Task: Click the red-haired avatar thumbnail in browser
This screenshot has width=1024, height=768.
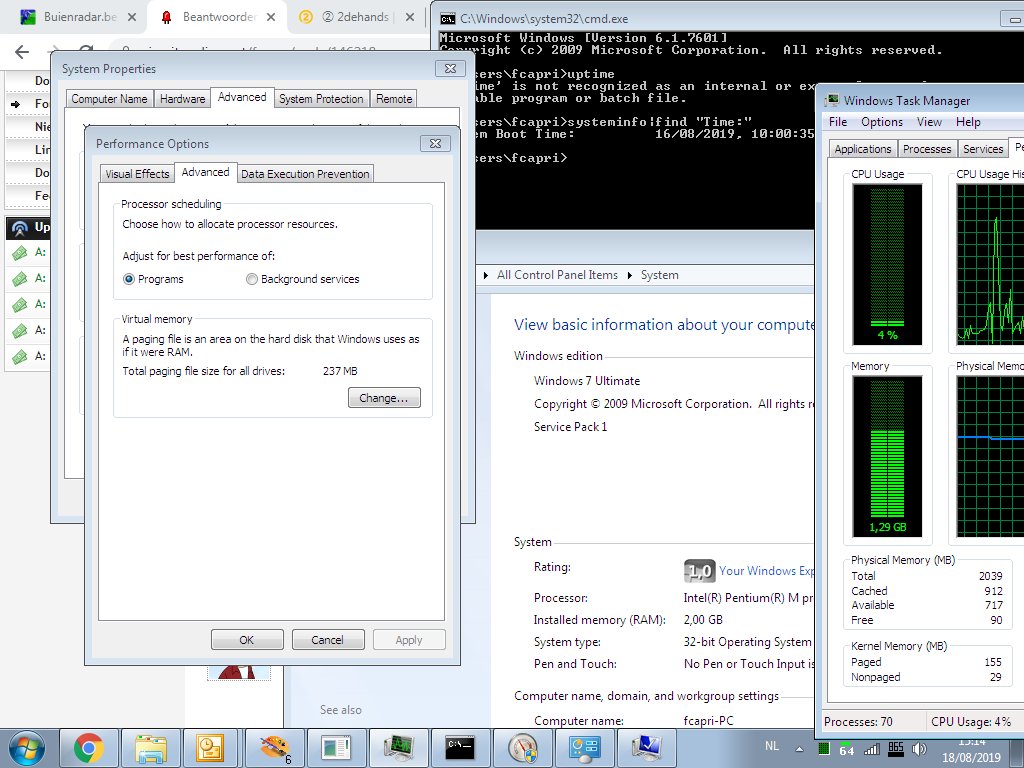Action: point(238,673)
